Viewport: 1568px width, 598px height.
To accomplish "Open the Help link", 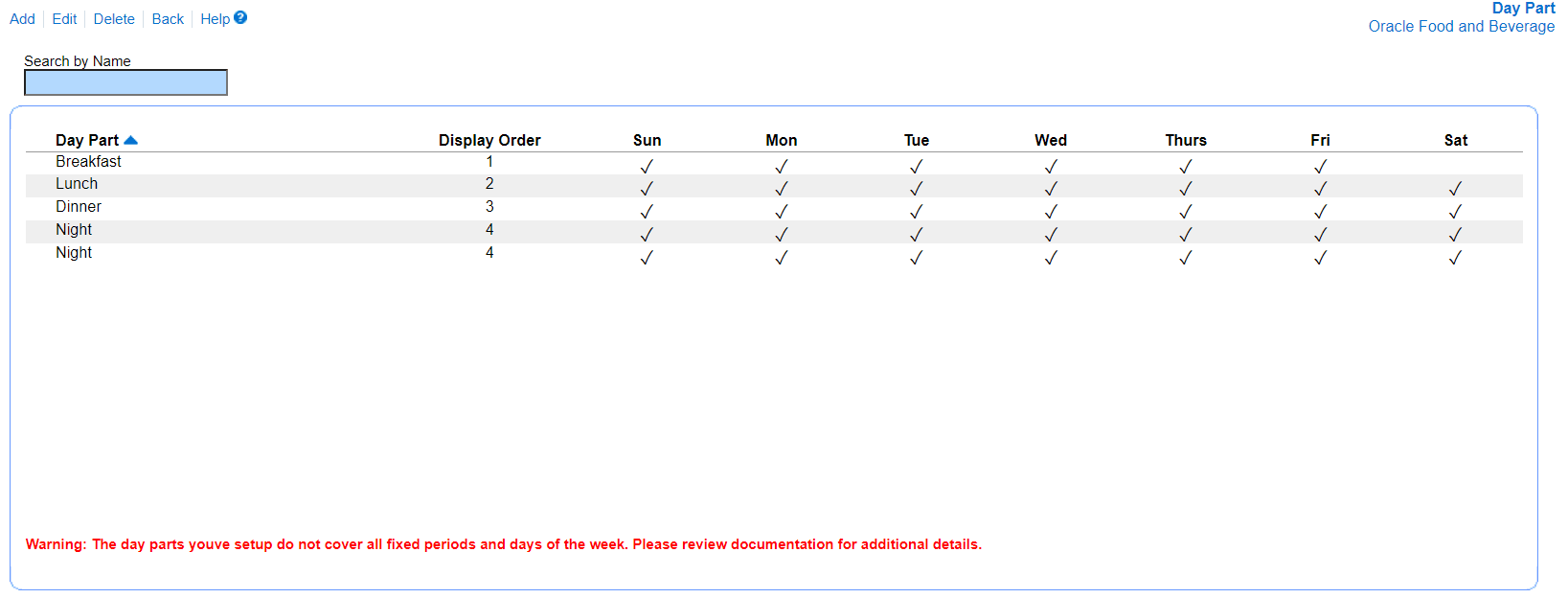I will click(x=215, y=19).
